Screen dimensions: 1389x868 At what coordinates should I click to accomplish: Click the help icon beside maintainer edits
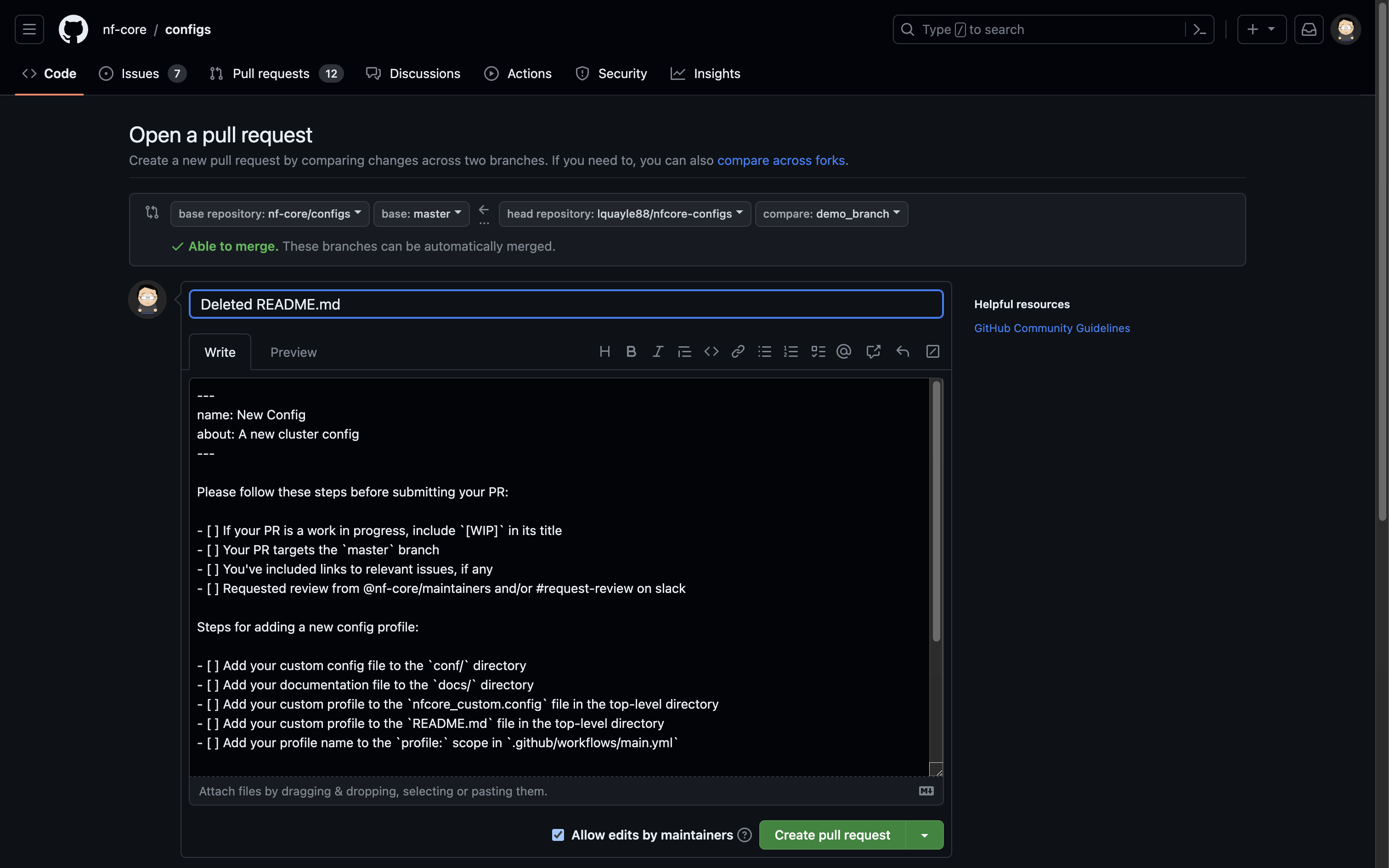(x=745, y=835)
